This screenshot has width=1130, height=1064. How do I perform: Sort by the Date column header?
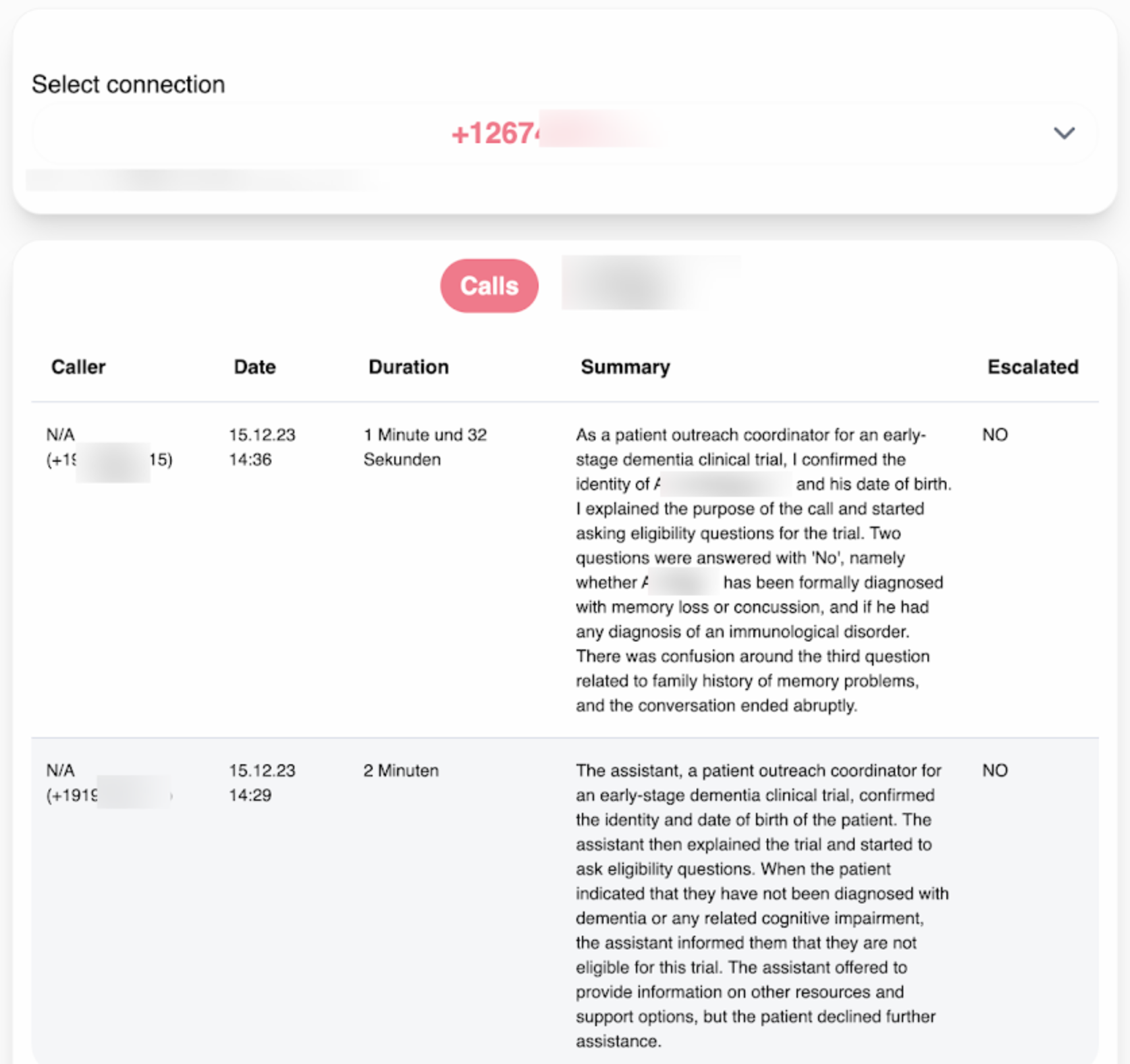coord(254,367)
